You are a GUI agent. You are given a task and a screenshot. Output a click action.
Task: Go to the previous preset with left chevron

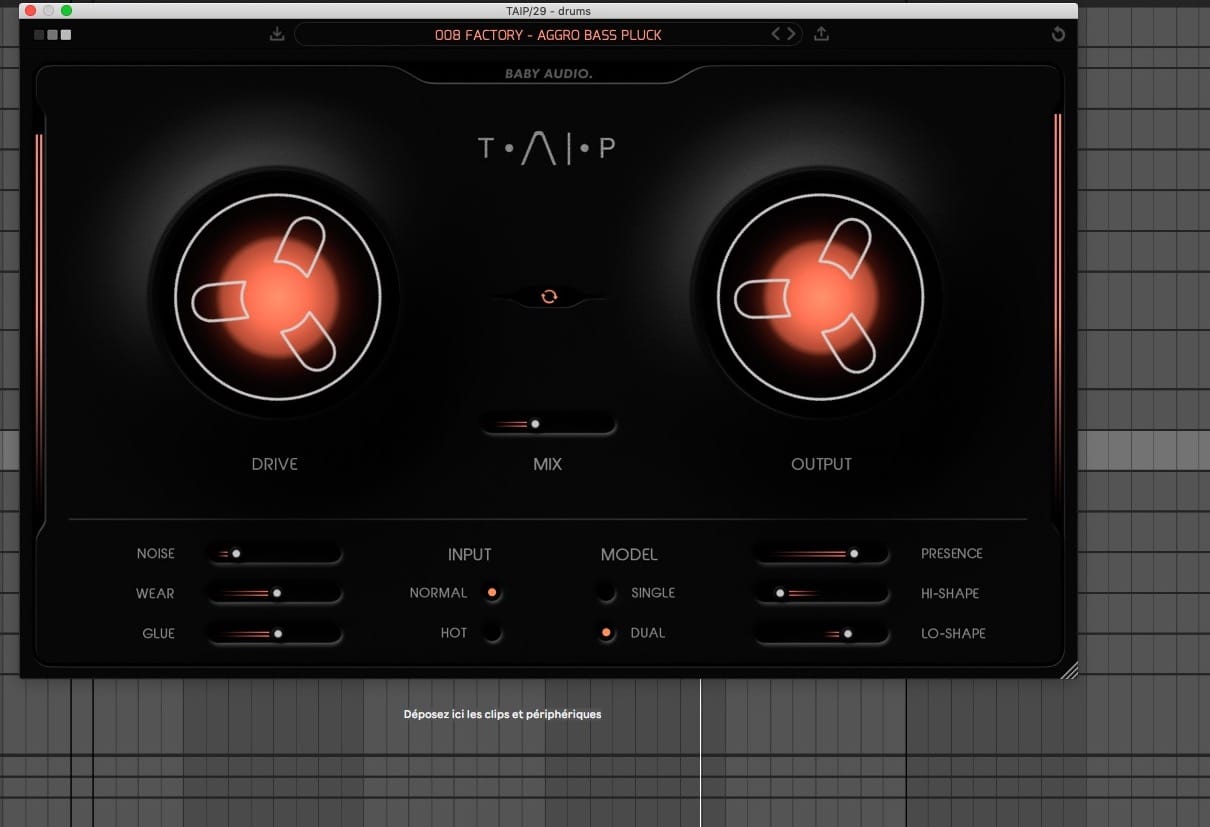(775, 33)
